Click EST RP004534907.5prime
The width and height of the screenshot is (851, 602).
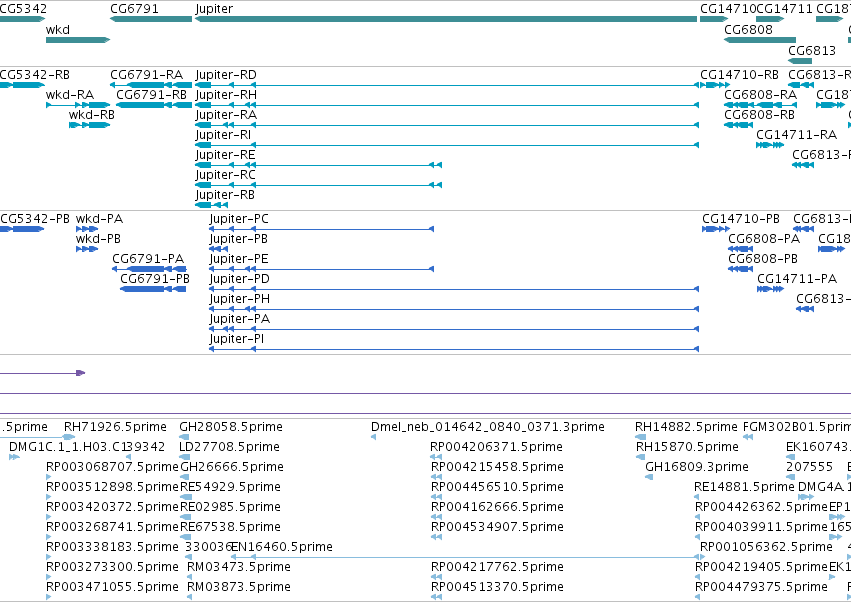pos(497,527)
